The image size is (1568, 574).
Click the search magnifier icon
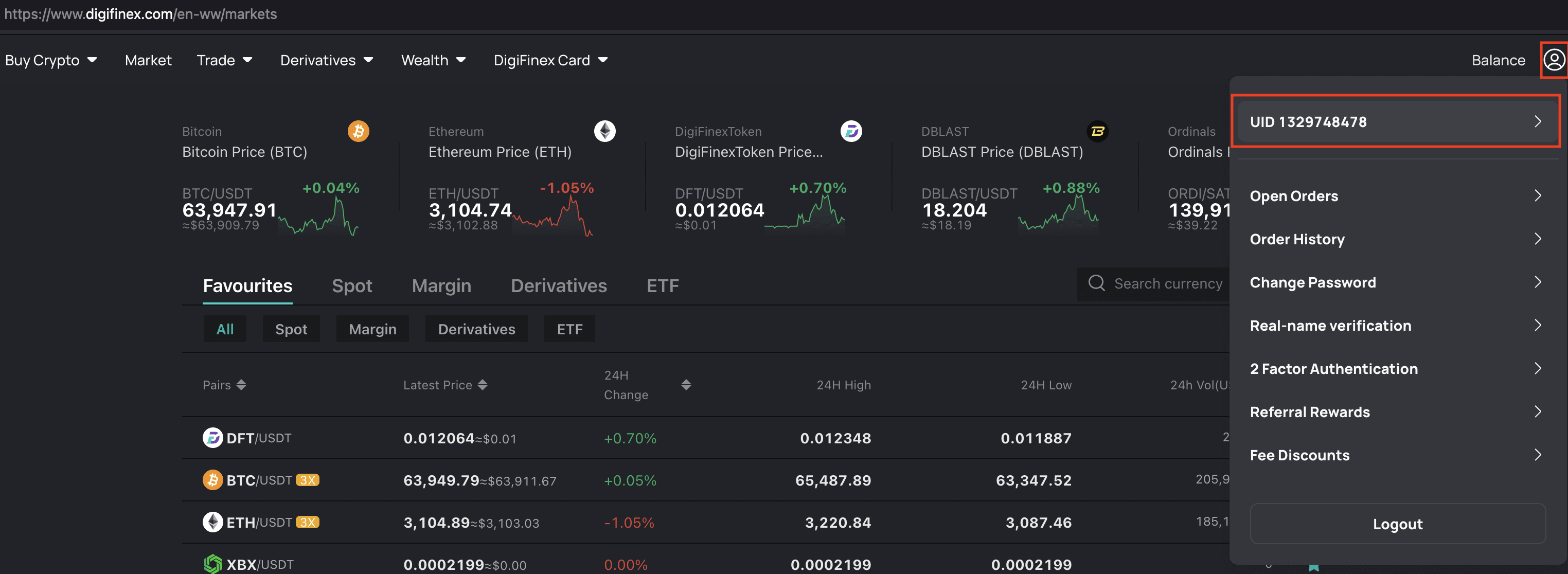pos(1096,283)
